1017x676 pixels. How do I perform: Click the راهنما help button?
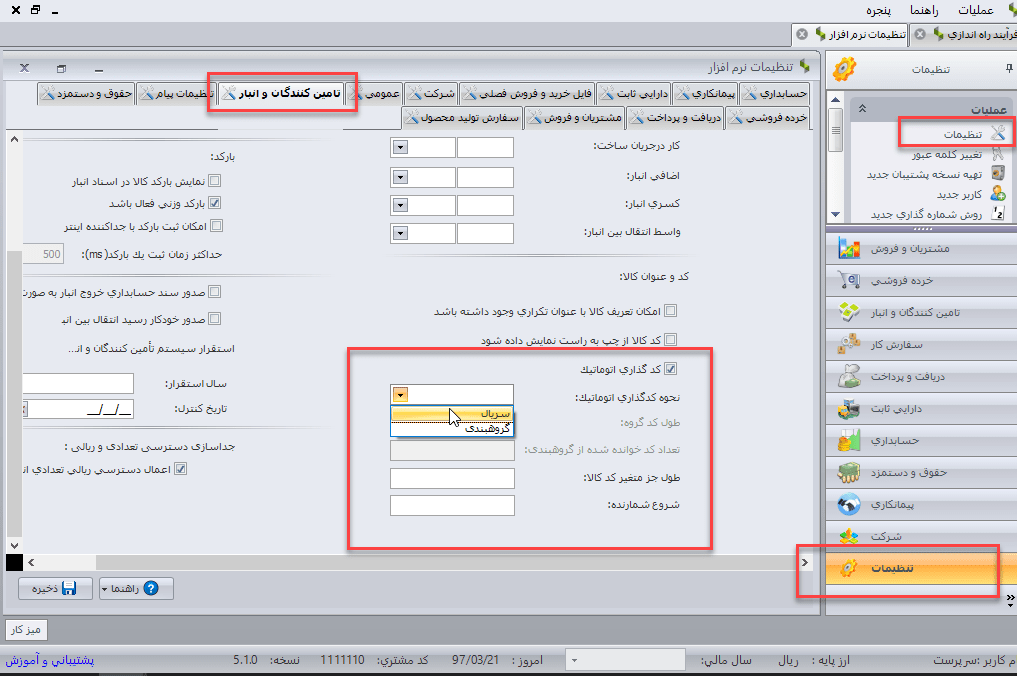(x=130, y=589)
